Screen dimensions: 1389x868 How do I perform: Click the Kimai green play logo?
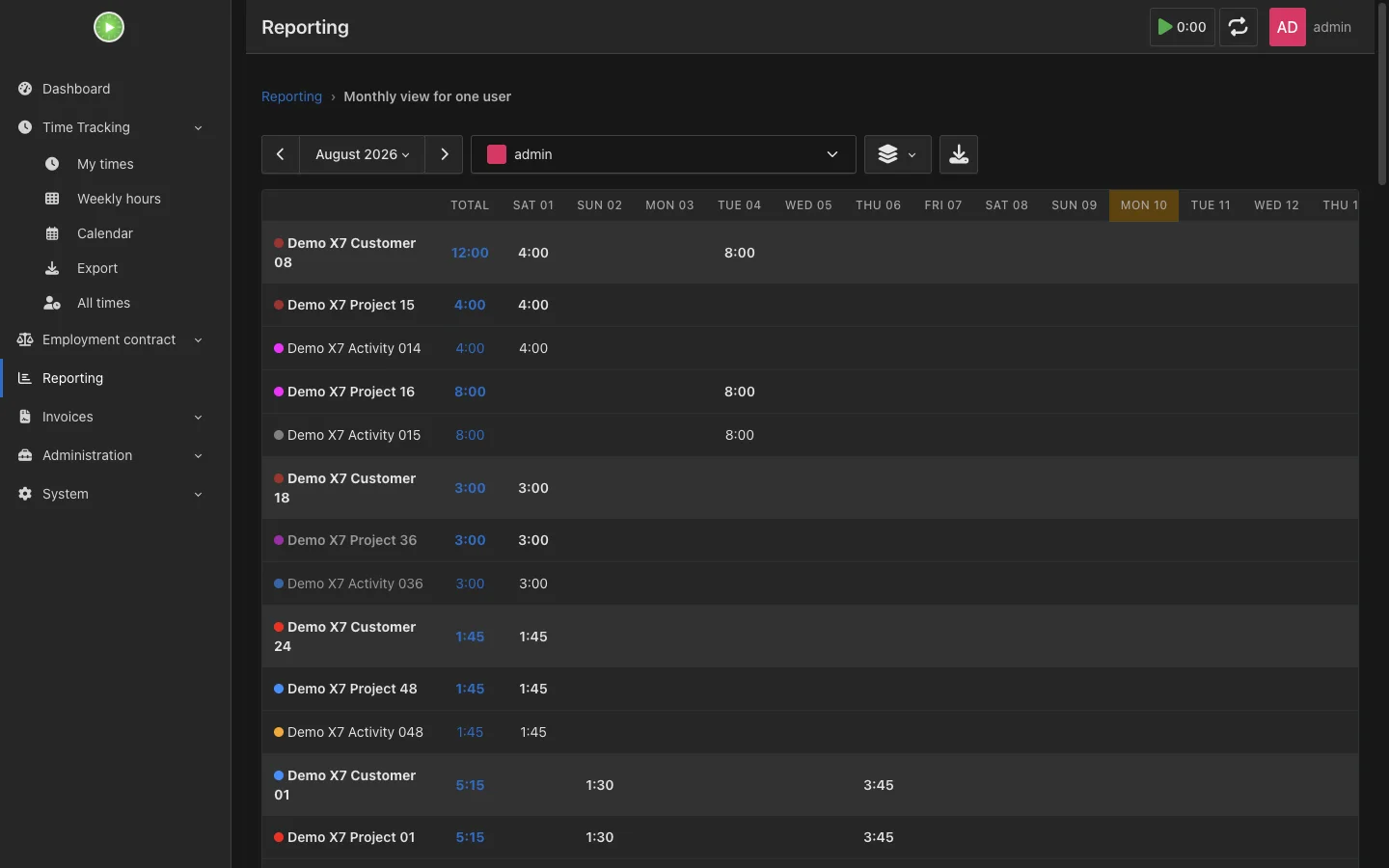109,27
